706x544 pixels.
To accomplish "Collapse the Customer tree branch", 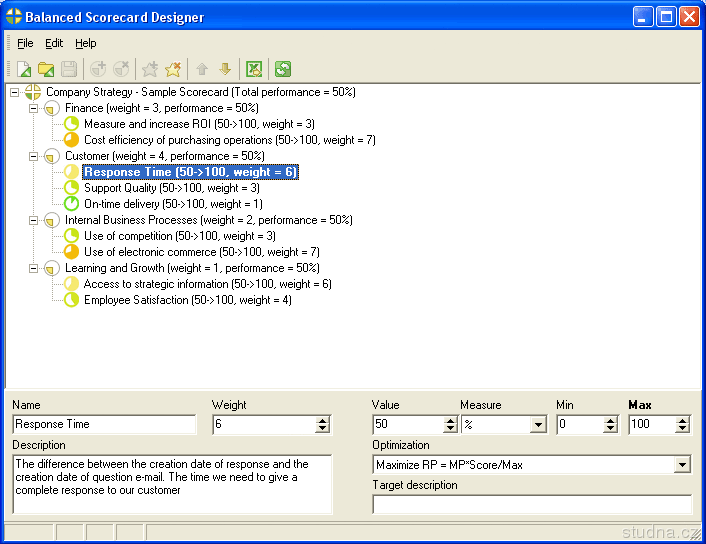I will click(33, 156).
